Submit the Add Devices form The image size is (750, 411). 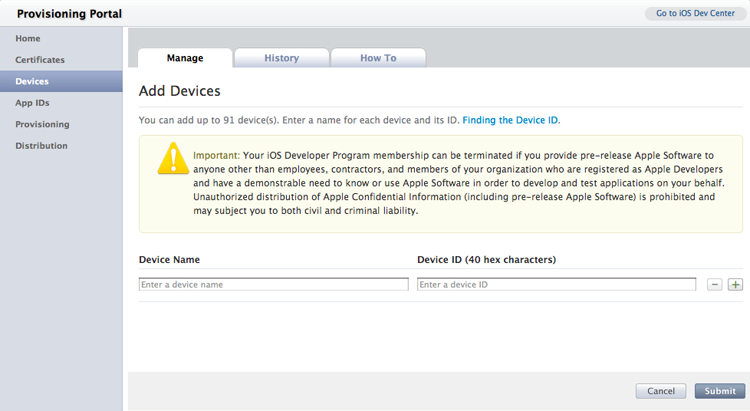[x=720, y=391]
